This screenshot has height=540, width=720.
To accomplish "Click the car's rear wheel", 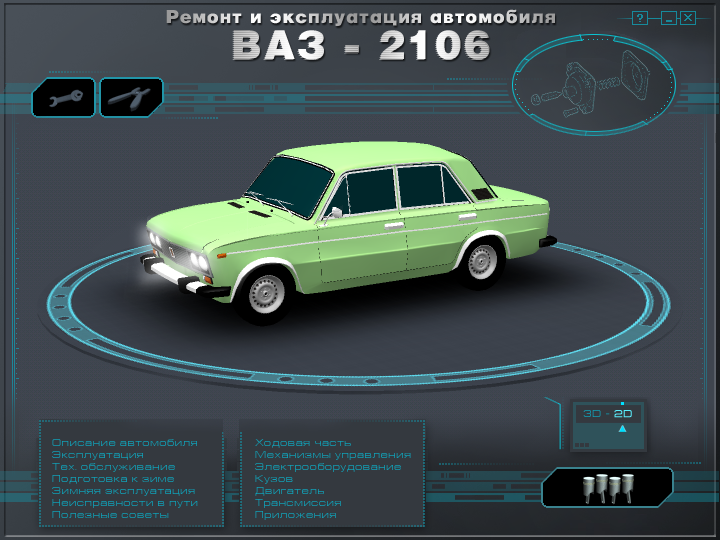I will 481,263.
